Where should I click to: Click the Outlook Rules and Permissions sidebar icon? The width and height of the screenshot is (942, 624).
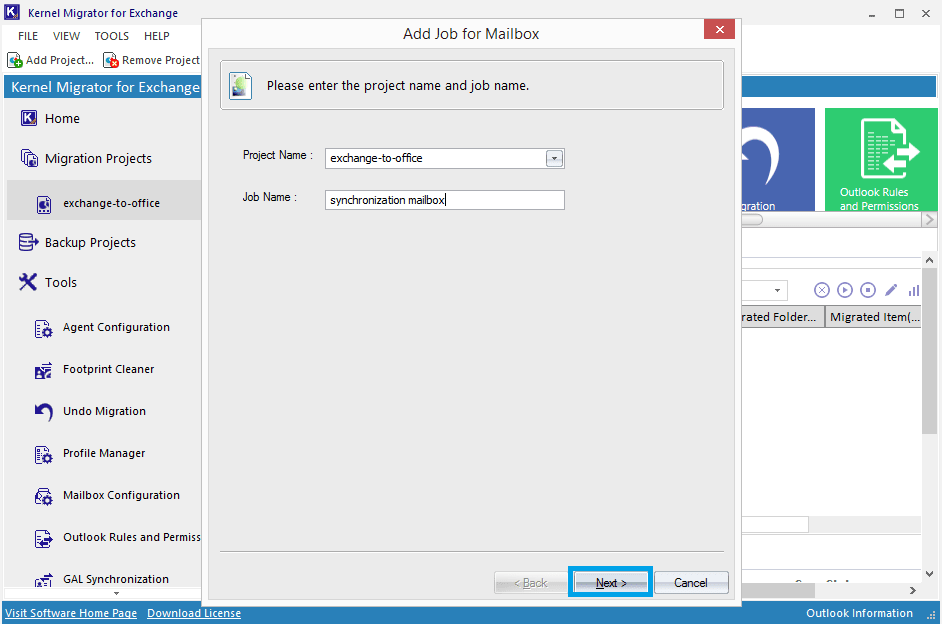tap(43, 539)
